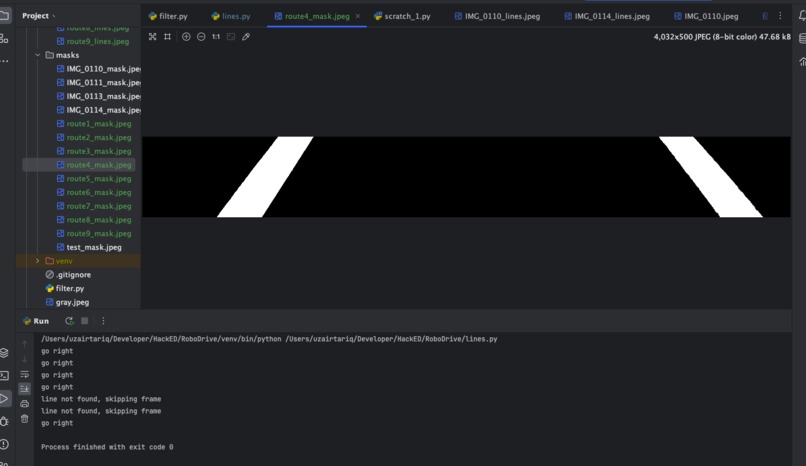Screen dimensions: 806x466
Task: Toggle the grid display icon in image toolbar
Action: (x=168, y=36)
